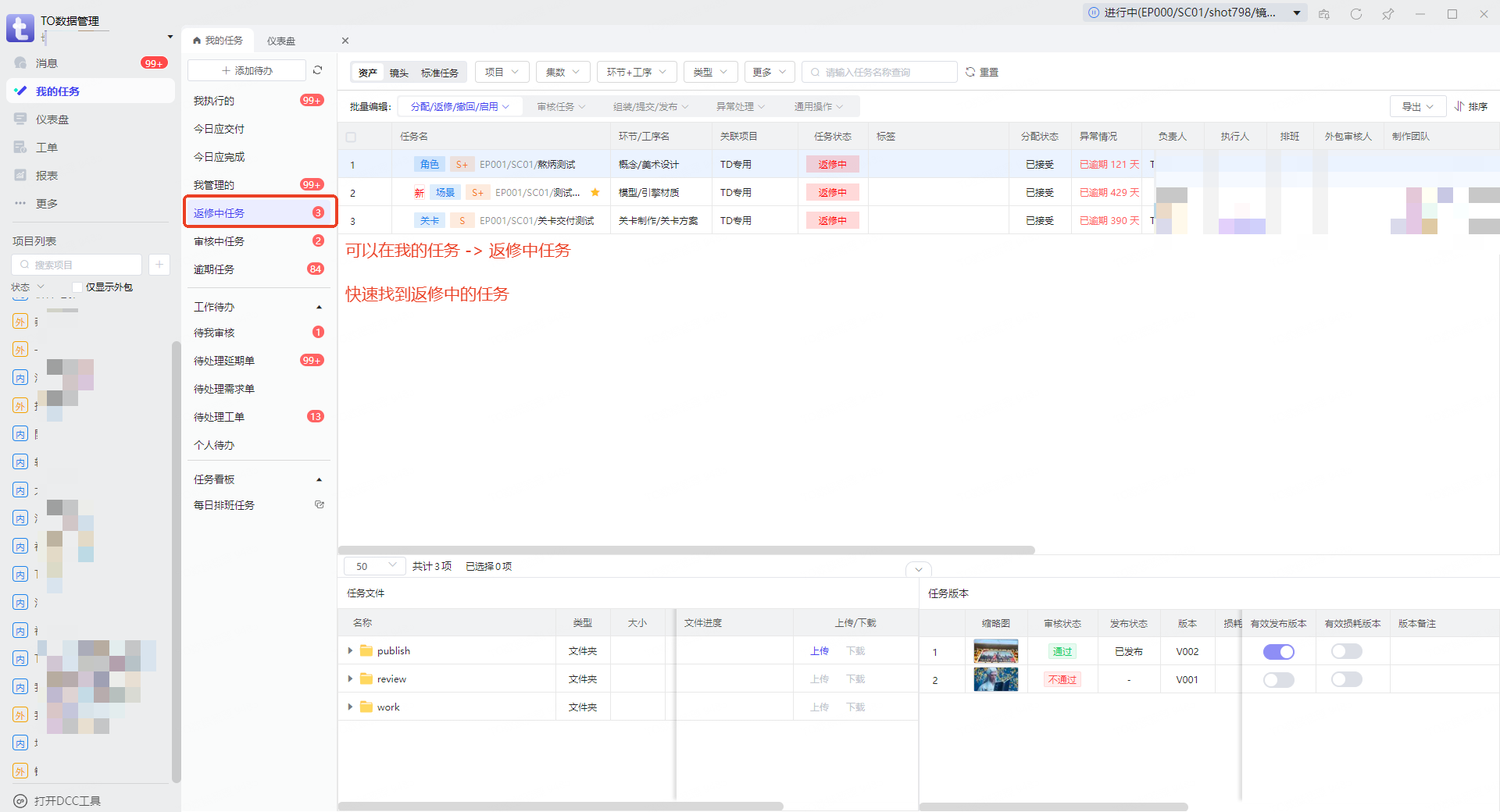Click the publish folder icon

(x=366, y=650)
